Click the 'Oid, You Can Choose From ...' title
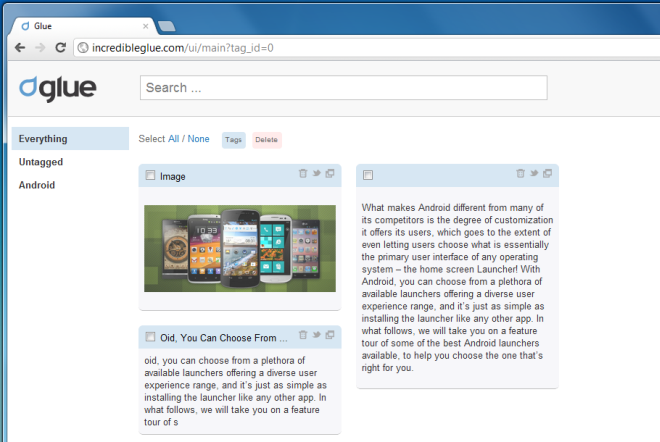The image size is (660, 442). click(224, 338)
